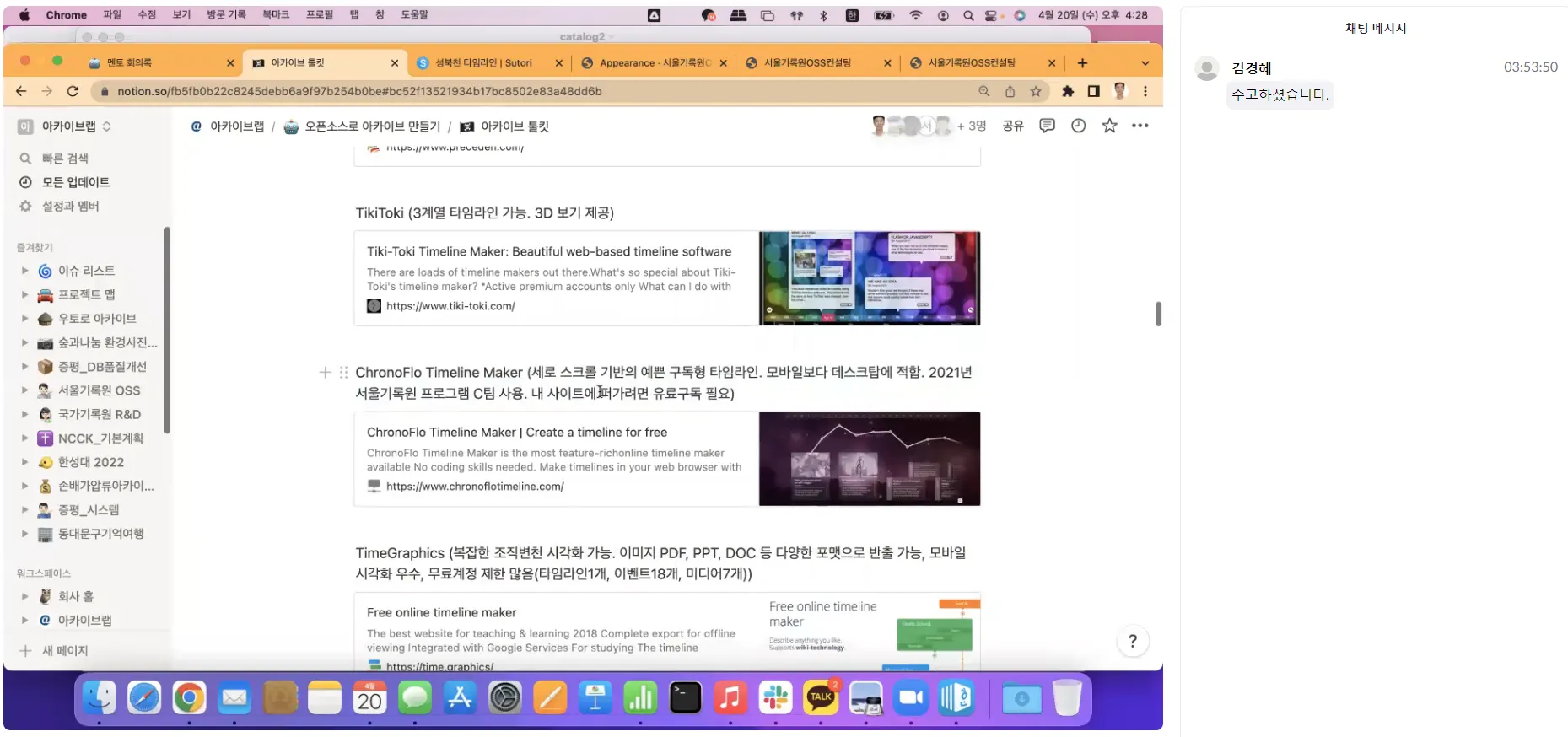Open Finder from the Dock
1568x737 pixels.
(100, 697)
